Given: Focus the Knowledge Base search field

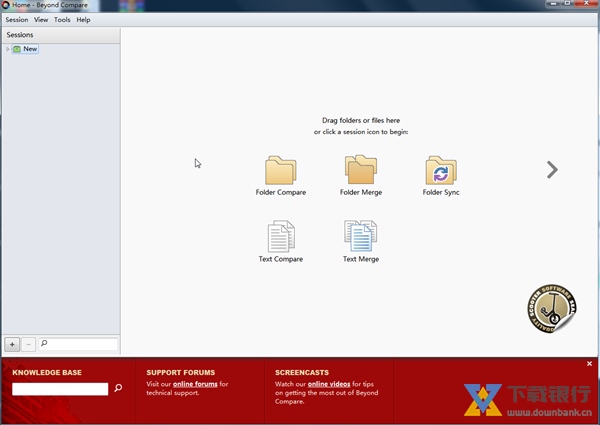Looking at the screenshot, I should tap(60, 389).
